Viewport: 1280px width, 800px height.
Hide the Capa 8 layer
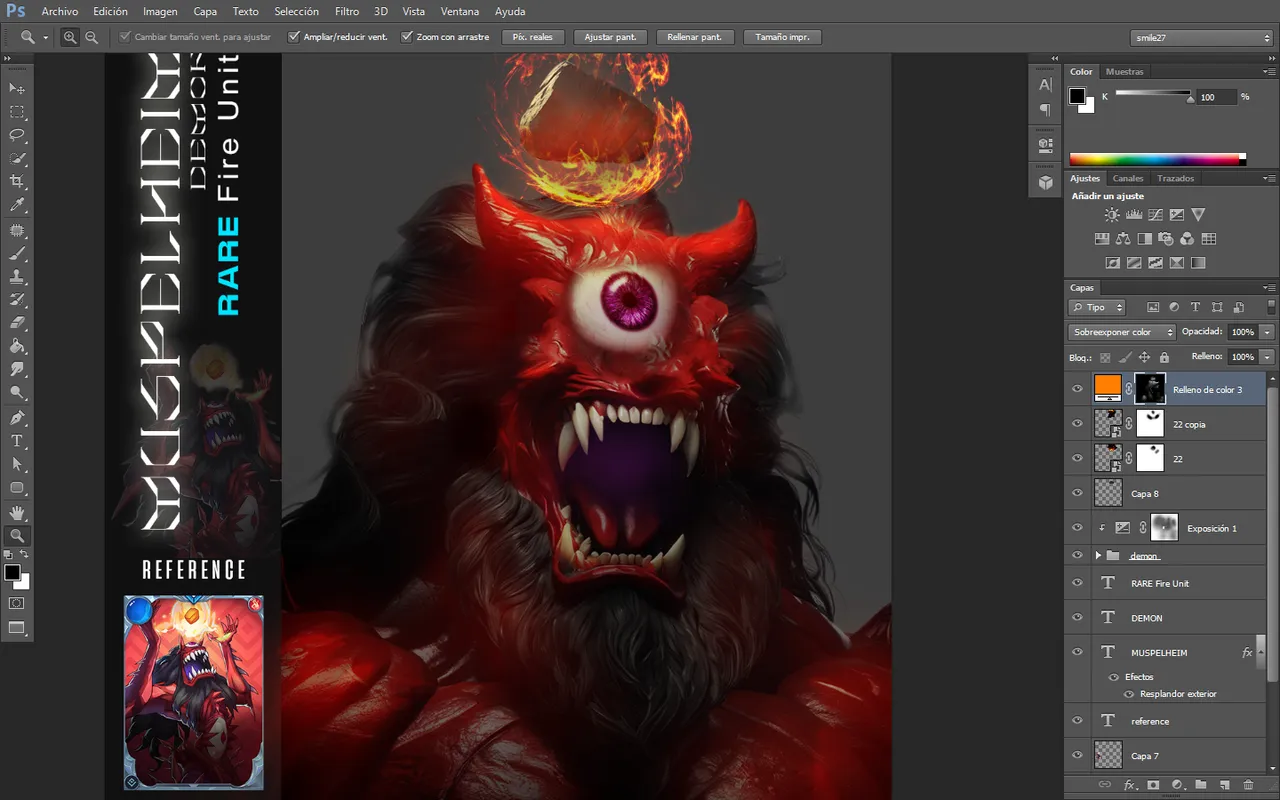[x=1077, y=493]
